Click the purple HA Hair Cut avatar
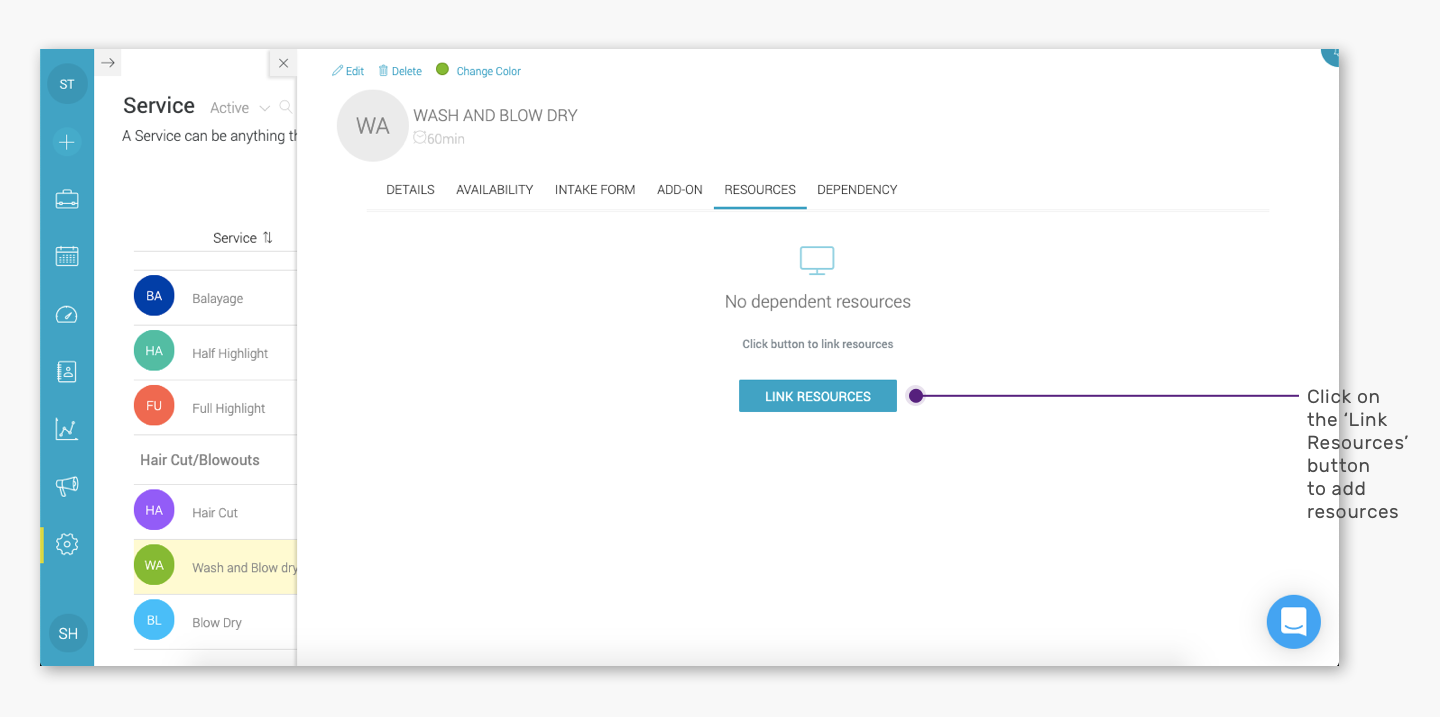The image size is (1440, 718). [x=154, y=510]
